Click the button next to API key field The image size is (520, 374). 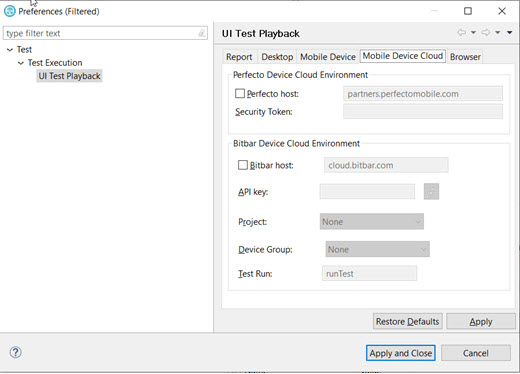[x=431, y=191]
